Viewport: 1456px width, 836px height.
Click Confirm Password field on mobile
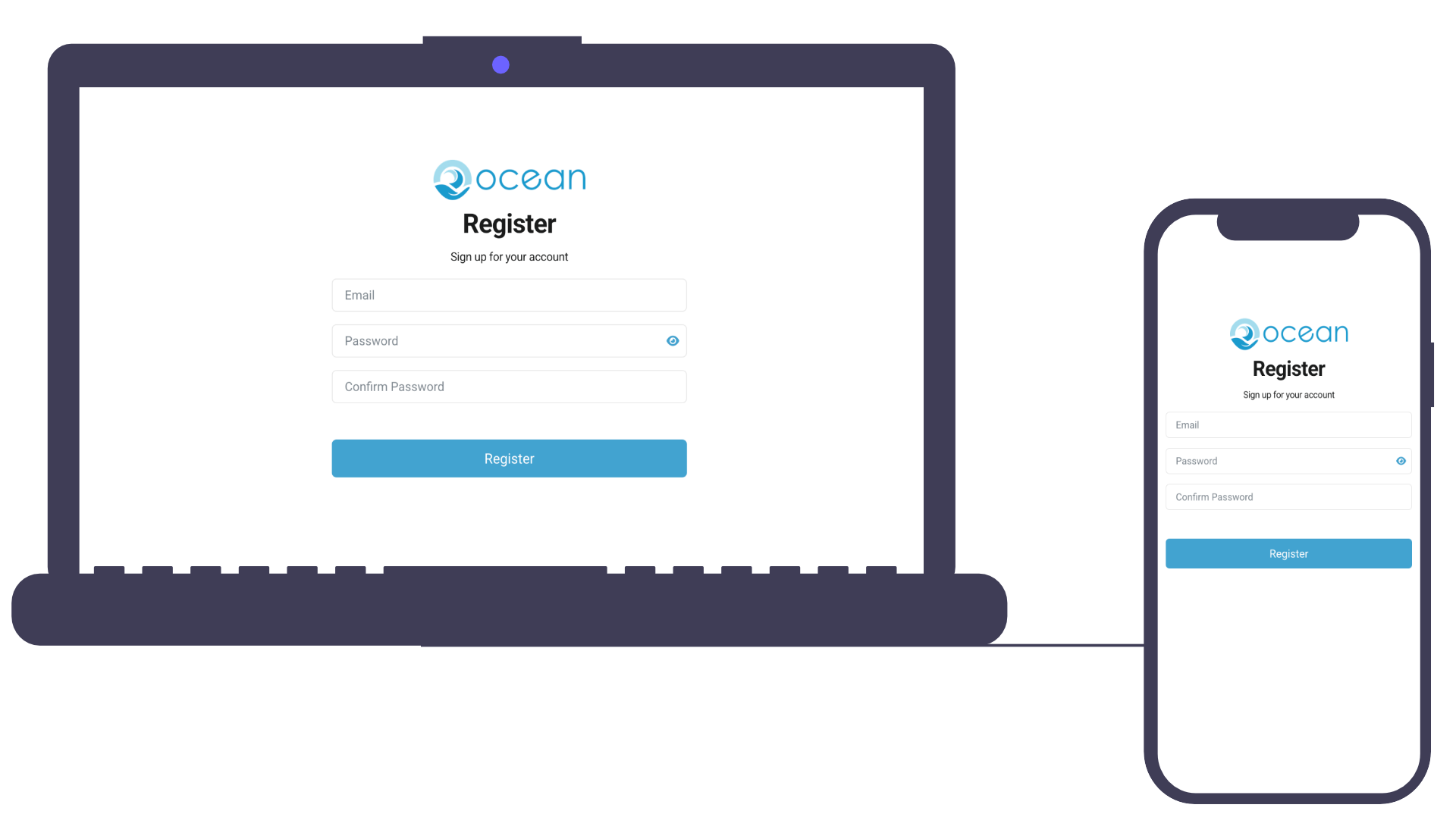pos(1288,497)
